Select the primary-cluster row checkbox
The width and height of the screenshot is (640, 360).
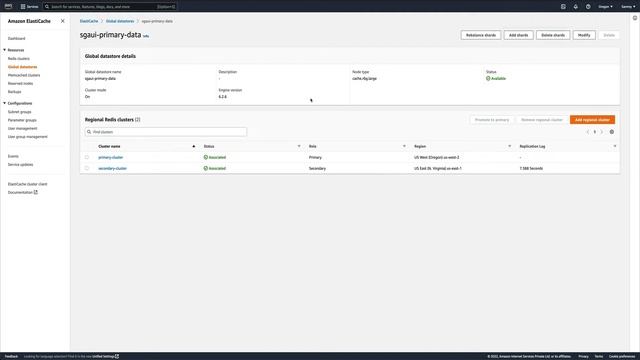click(x=87, y=157)
